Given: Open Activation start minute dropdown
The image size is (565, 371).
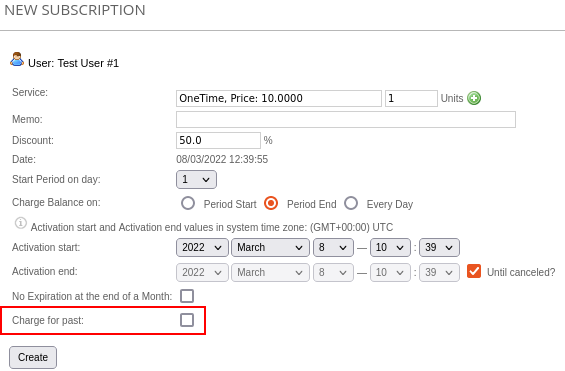Looking at the screenshot, I should [x=439, y=247].
